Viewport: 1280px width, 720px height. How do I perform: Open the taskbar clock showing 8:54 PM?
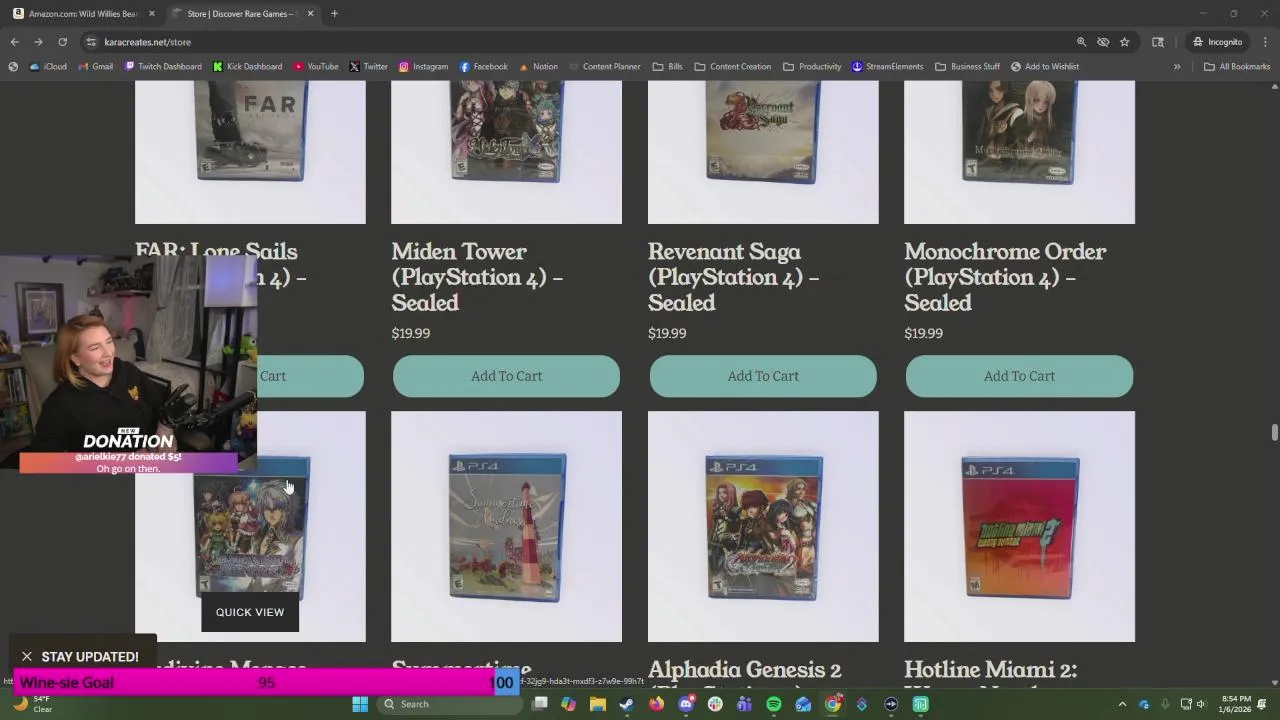point(1236,704)
